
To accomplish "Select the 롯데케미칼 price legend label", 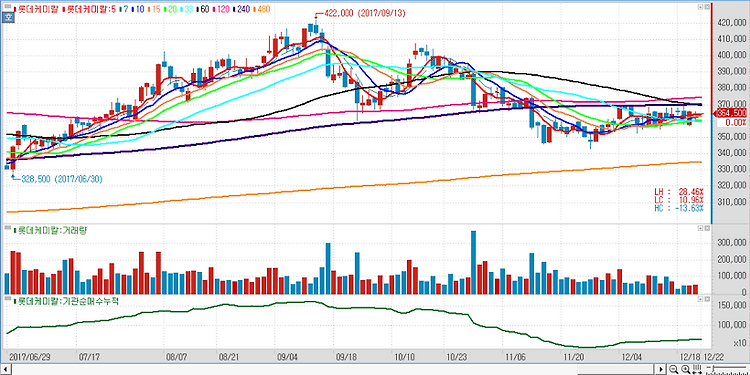I will coord(36,9).
